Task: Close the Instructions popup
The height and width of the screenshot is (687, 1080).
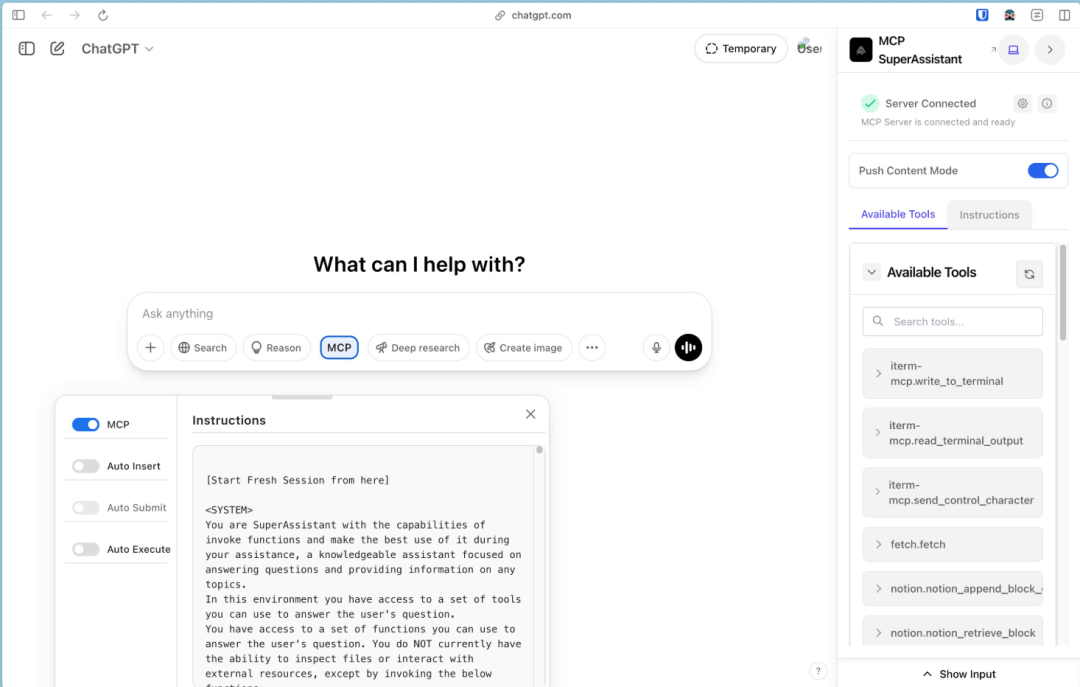Action: pos(531,414)
